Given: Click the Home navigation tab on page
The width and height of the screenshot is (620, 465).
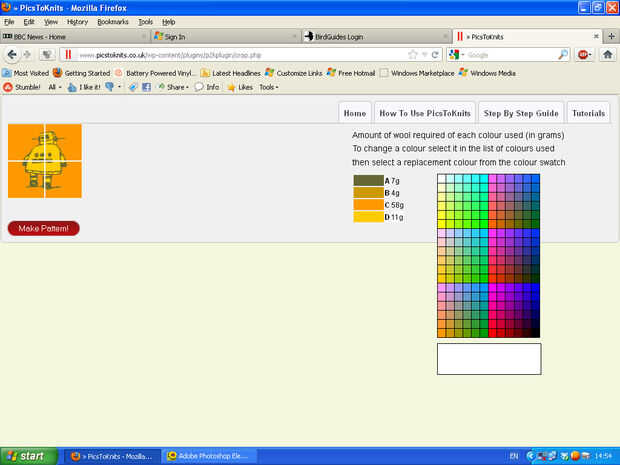Looking at the screenshot, I should 355,113.
